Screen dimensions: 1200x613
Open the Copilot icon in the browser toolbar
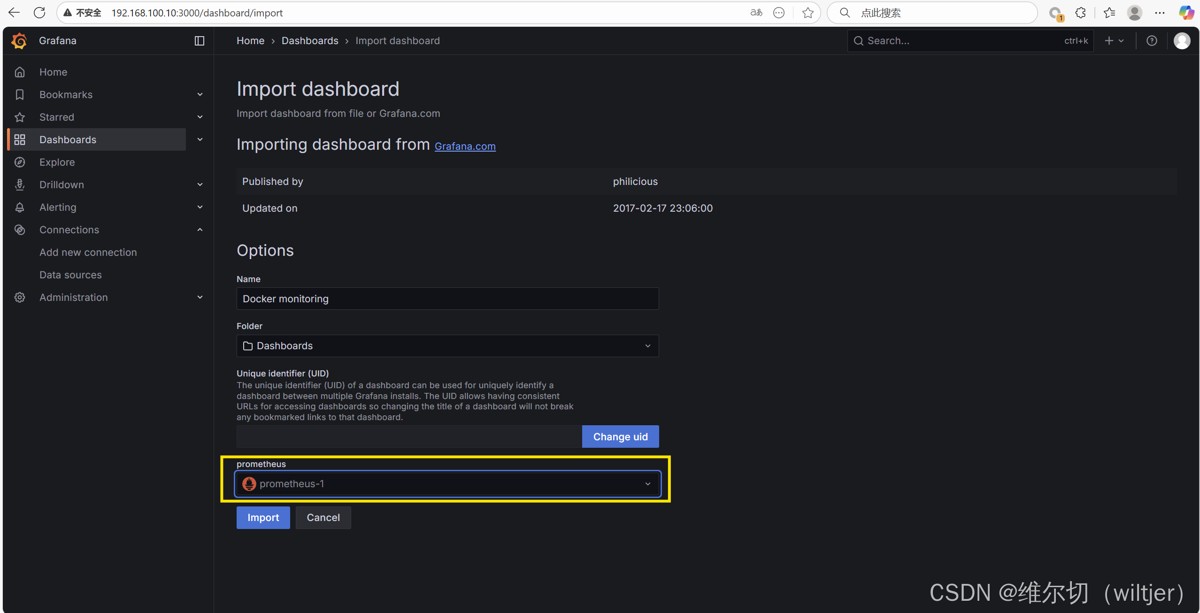pos(1186,13)
